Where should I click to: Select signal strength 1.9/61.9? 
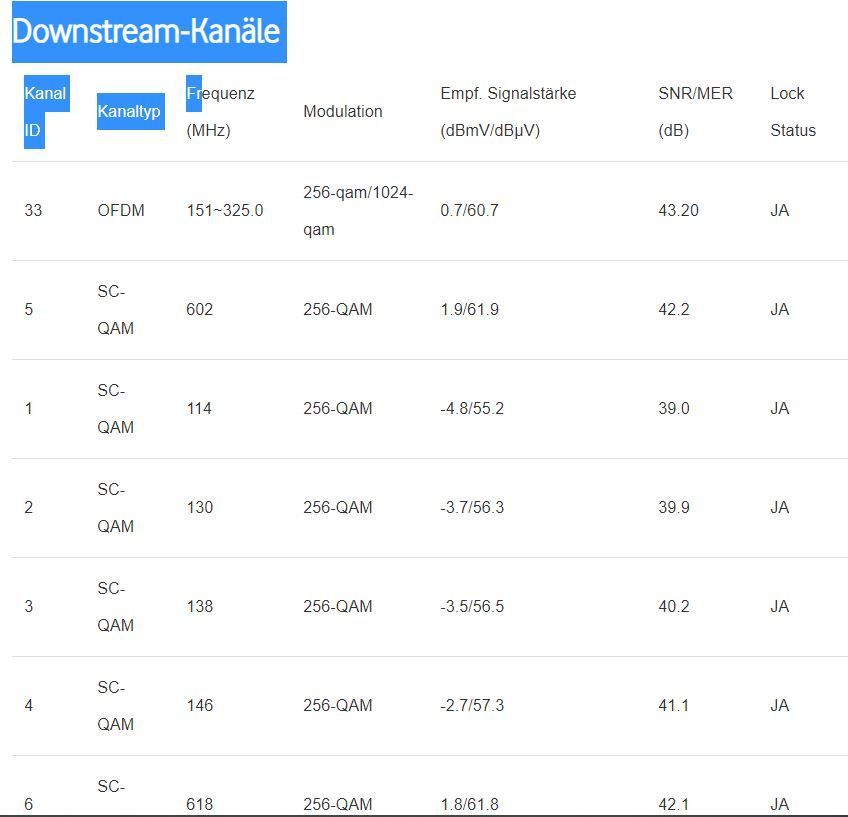tap(469, 309)
